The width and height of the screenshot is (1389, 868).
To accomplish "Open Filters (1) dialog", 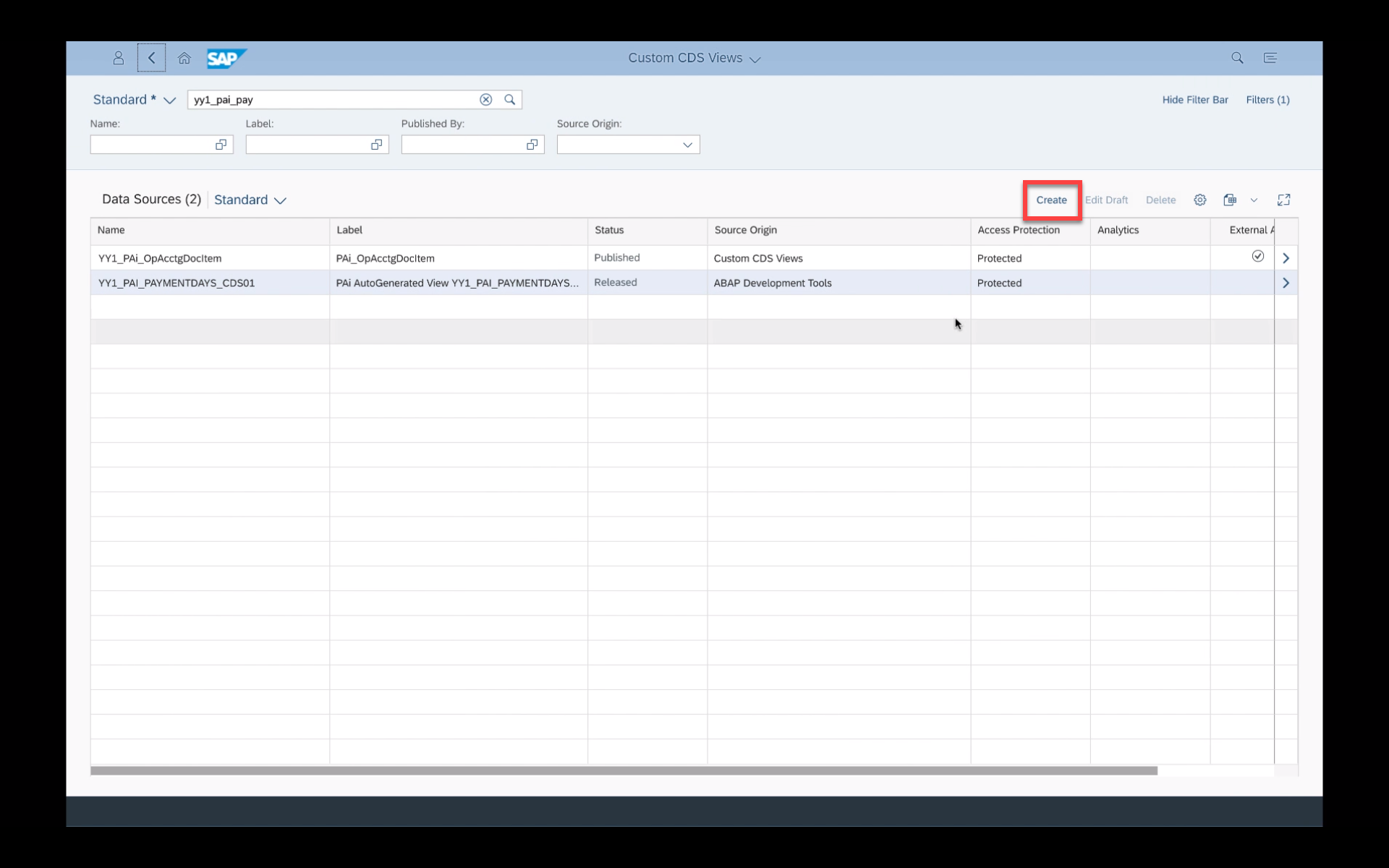I will (1267, 100).
